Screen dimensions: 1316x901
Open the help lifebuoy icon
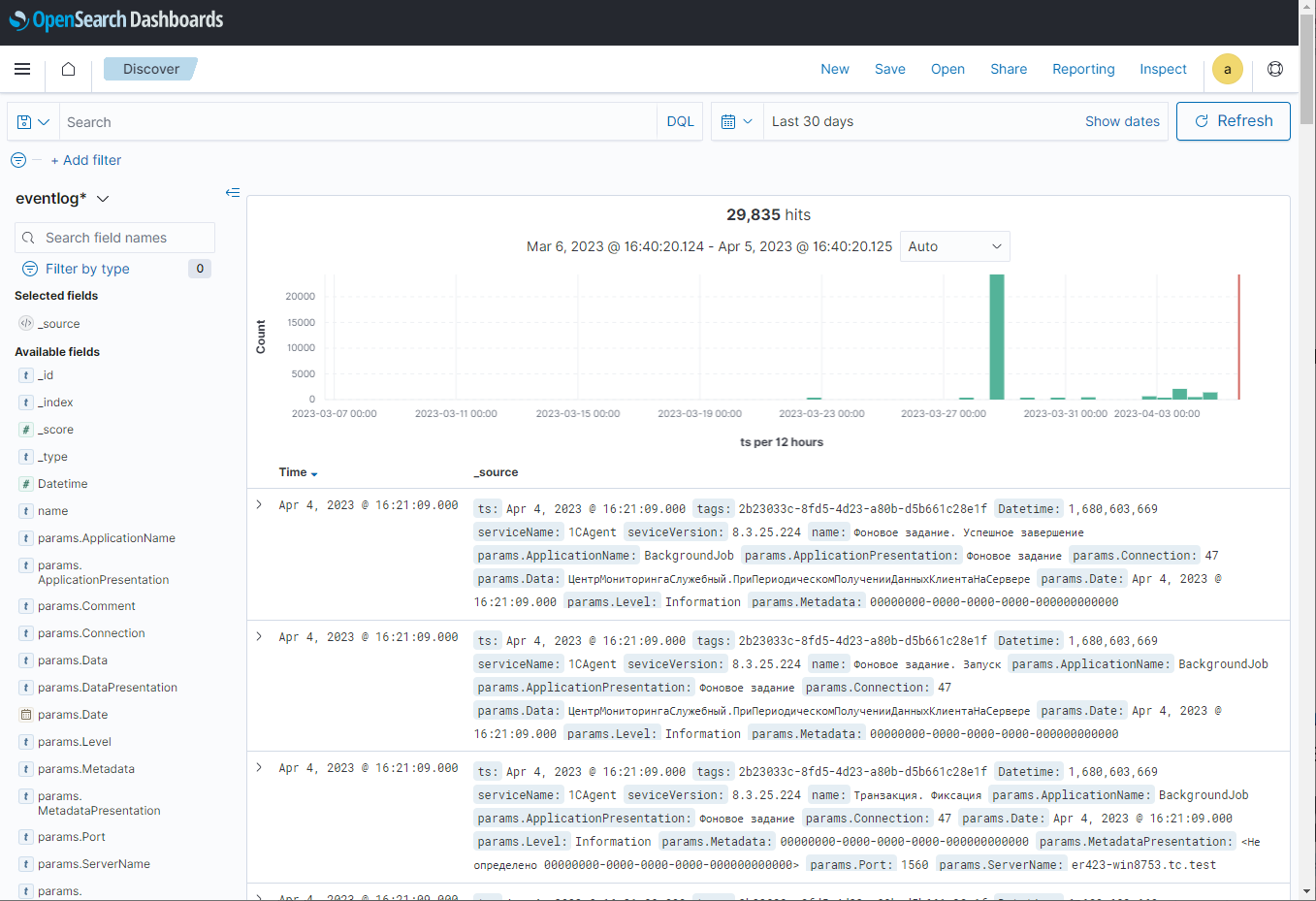coord(1275,69)
